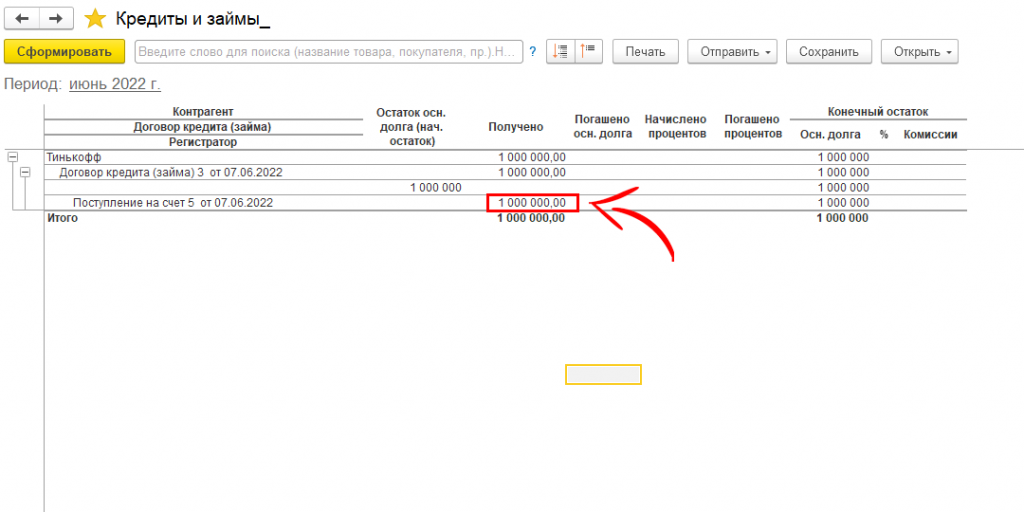The height and width of the screenshot is (512, 1024).
Task: Click the forward navigation arrow
Action: pos(58,18)
